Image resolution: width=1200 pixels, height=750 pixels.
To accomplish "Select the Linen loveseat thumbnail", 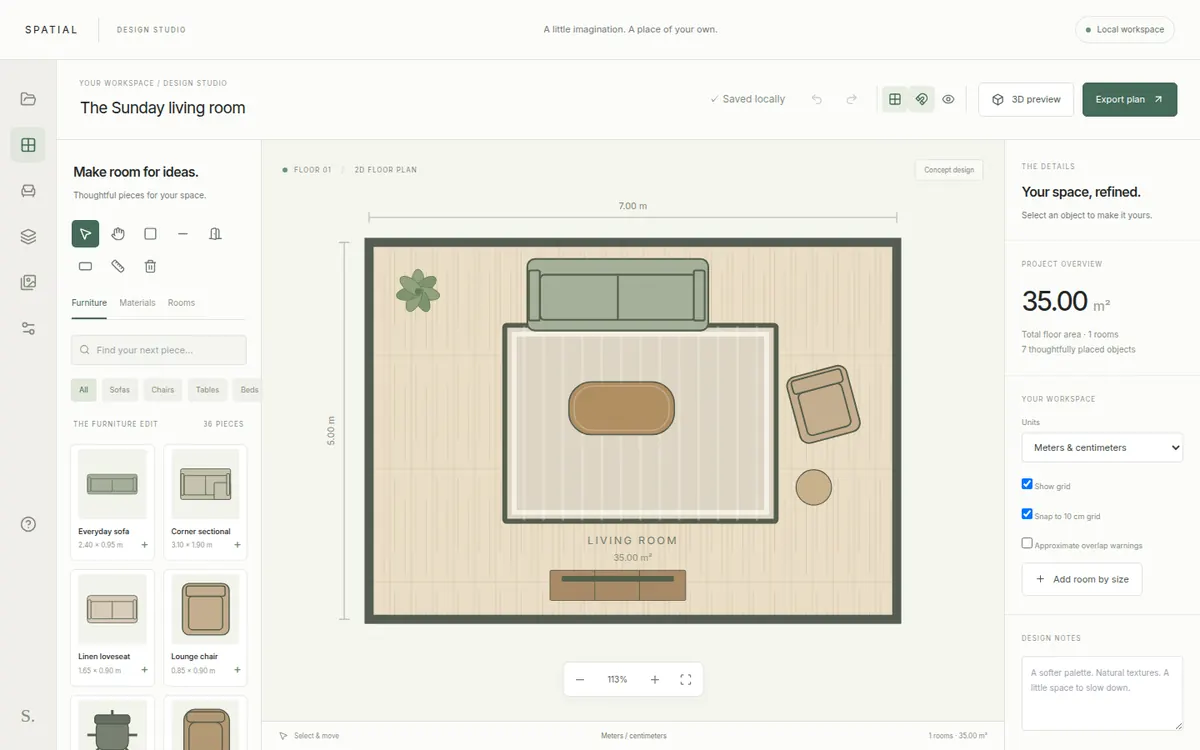I will (x=112, y=609).
